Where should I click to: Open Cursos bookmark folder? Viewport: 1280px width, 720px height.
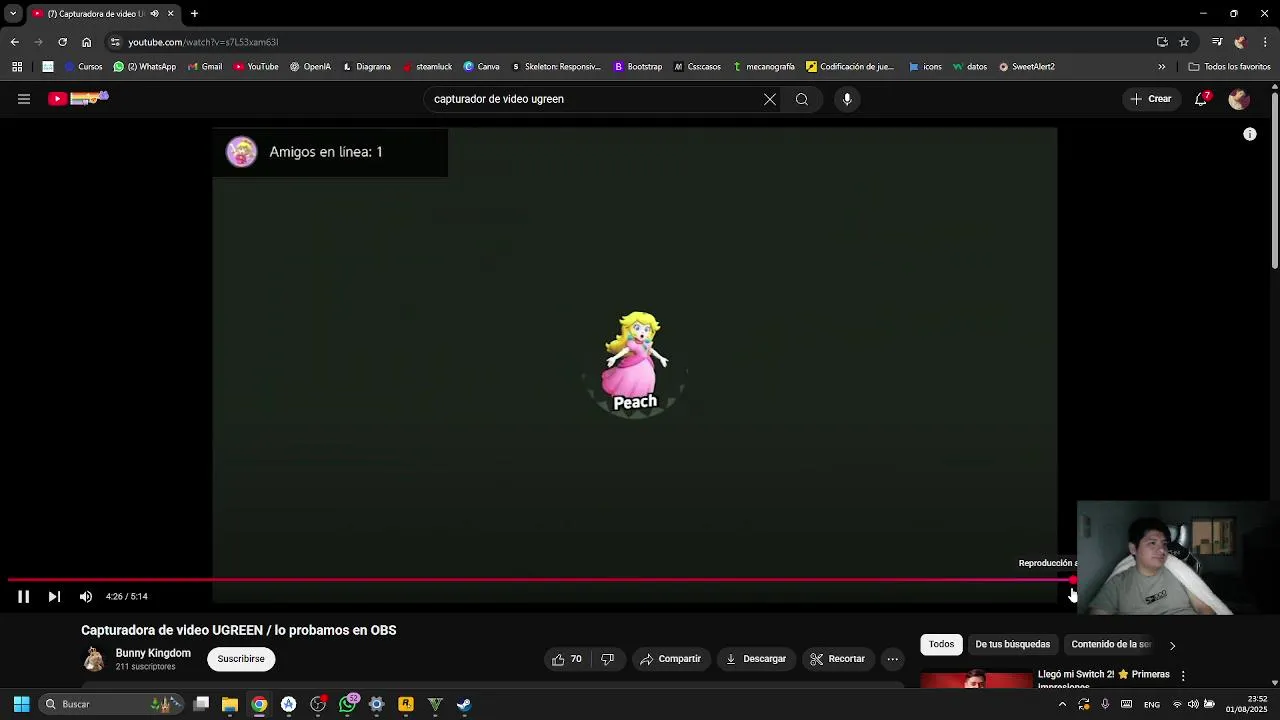pos(83,67)
